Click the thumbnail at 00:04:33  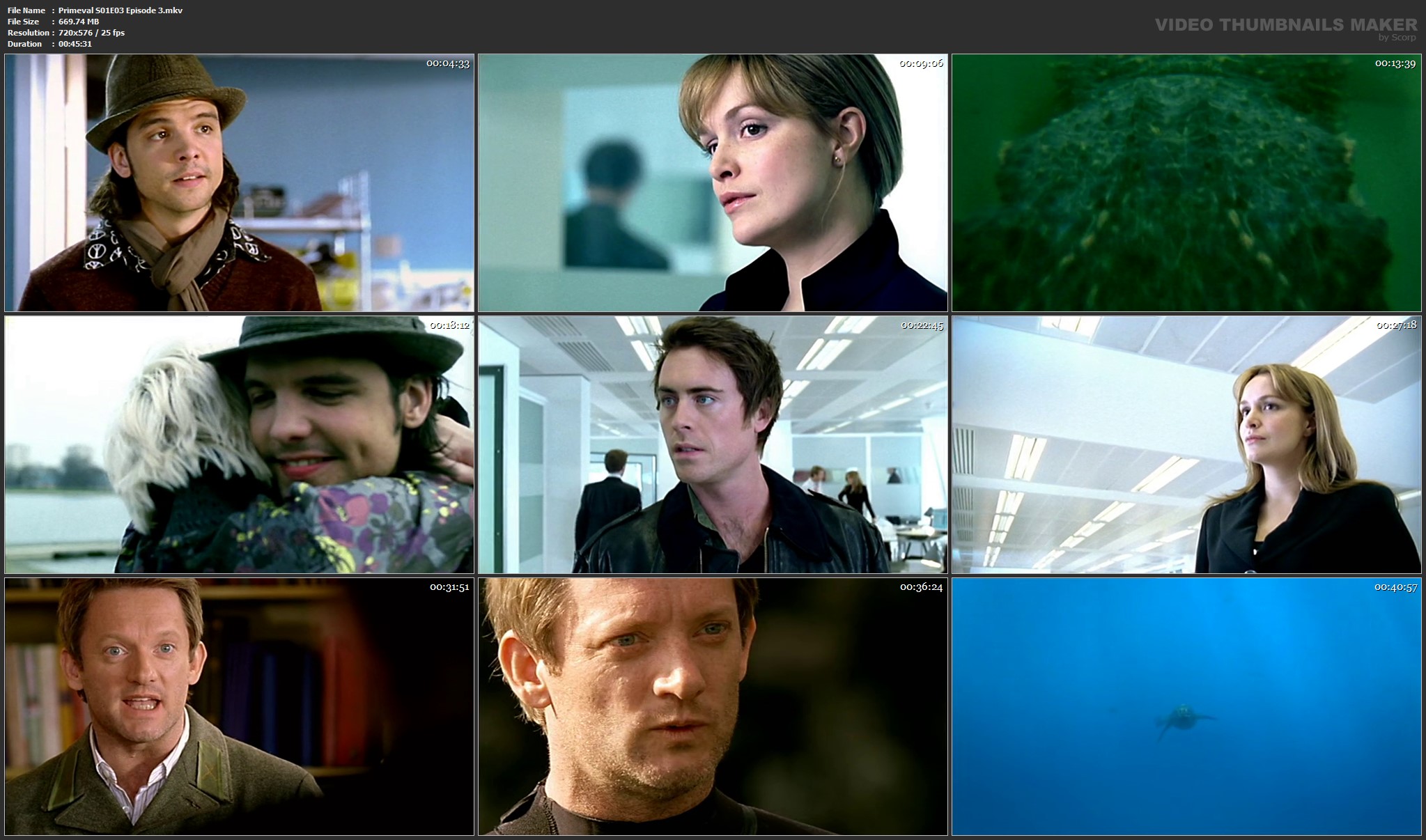(x=239, y=182)
